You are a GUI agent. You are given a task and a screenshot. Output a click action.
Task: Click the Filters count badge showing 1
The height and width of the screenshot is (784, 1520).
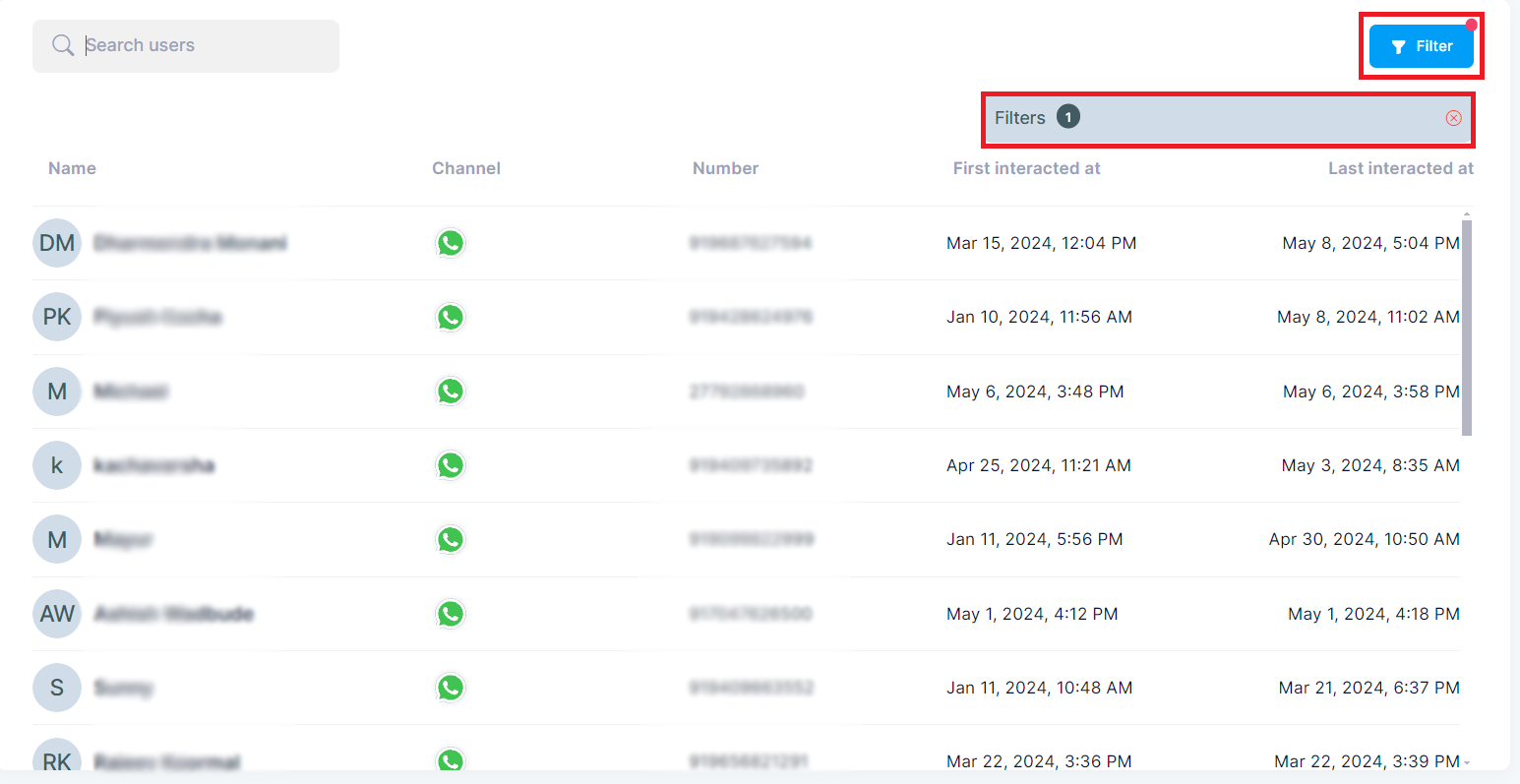[1068, 117]
